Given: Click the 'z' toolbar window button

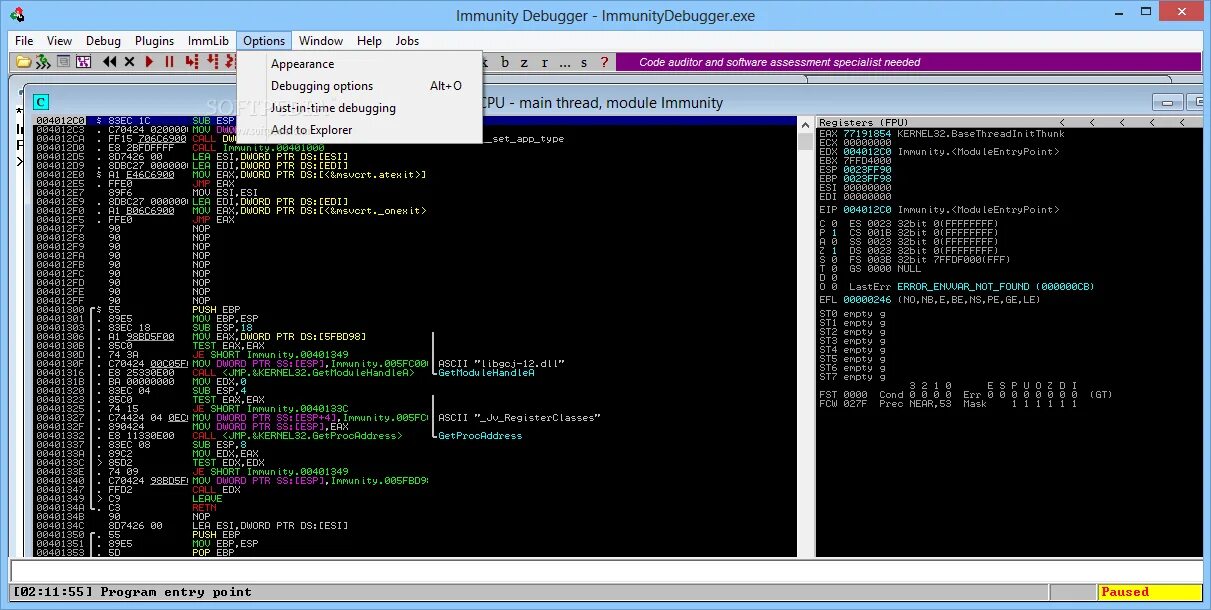Looking at the screenshot, I should tap(525, 62).
